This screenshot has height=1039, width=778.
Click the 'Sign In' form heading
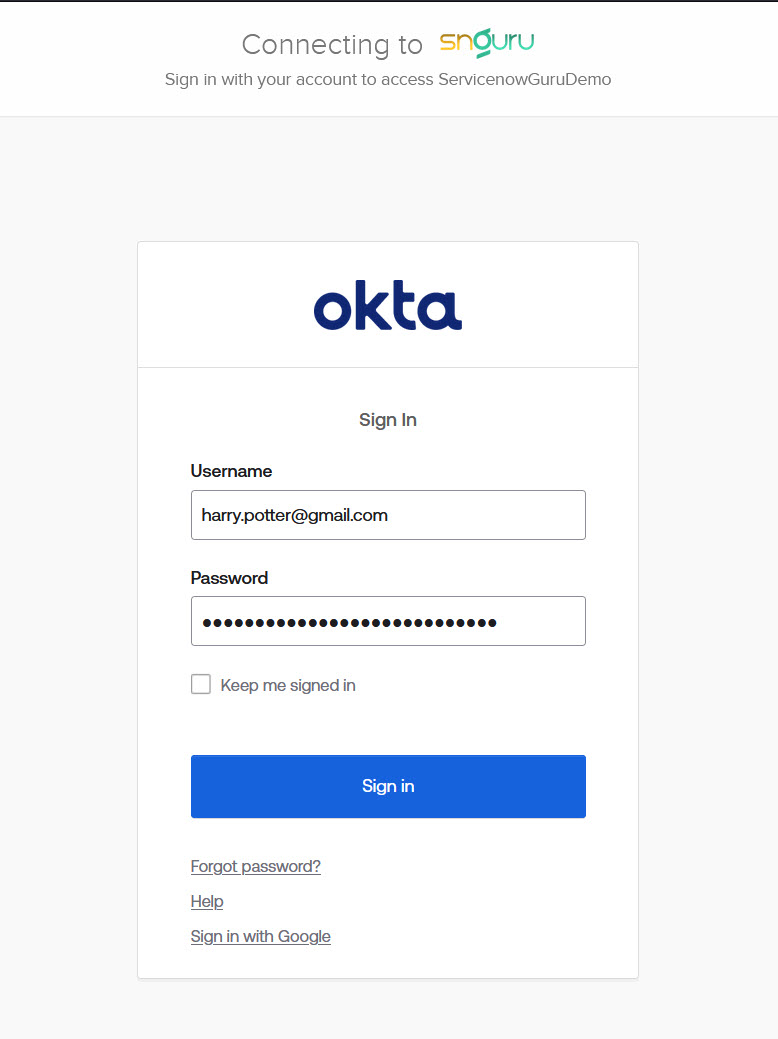(x=388, y=420)
